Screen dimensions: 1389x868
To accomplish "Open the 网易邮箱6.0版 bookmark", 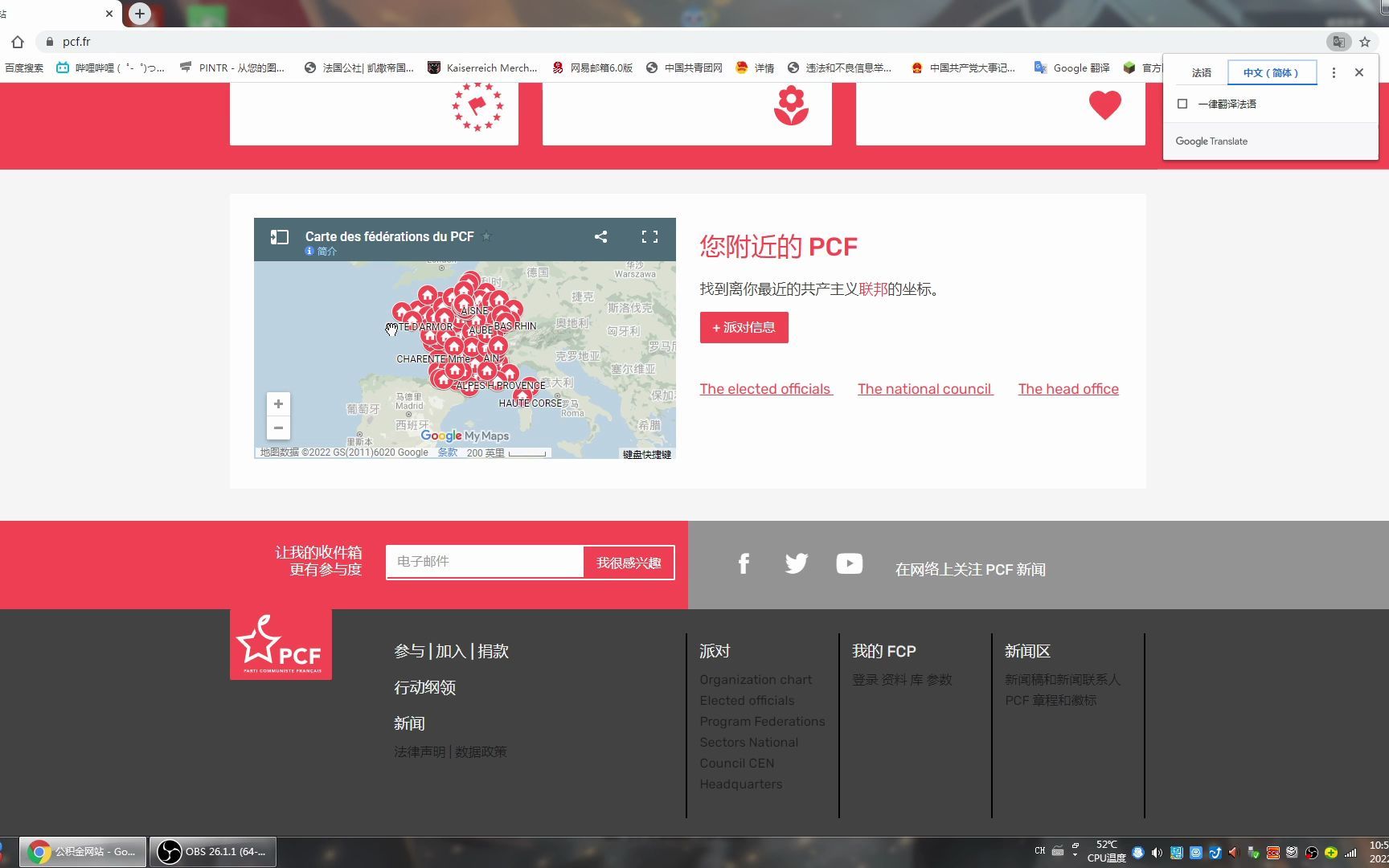I will 592,68.
